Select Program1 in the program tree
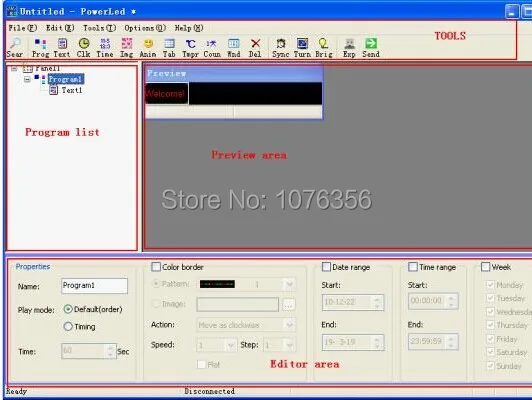532x400 pixels. click(x=65, y=79)
